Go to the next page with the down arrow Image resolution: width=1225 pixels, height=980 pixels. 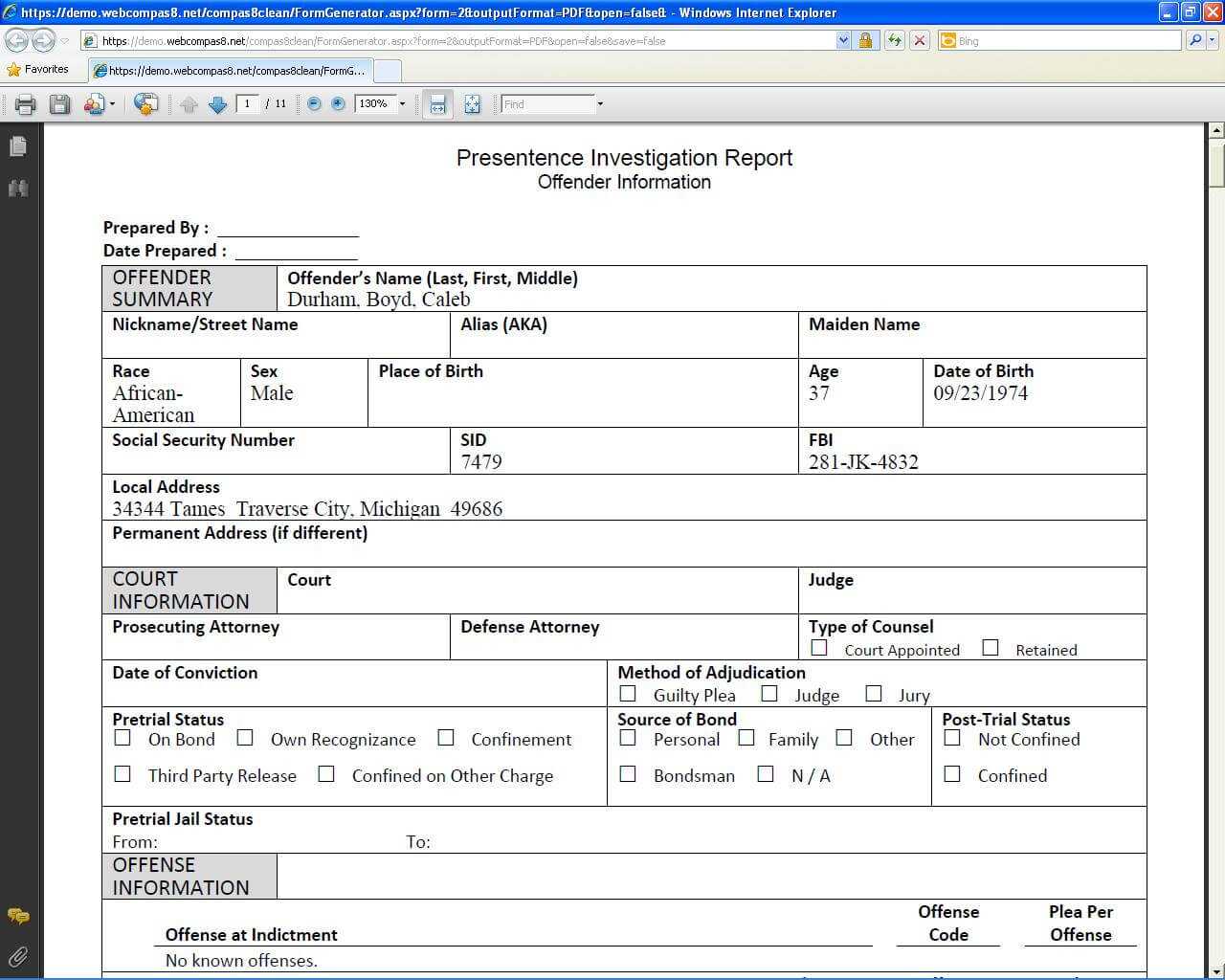pos(217,104)
